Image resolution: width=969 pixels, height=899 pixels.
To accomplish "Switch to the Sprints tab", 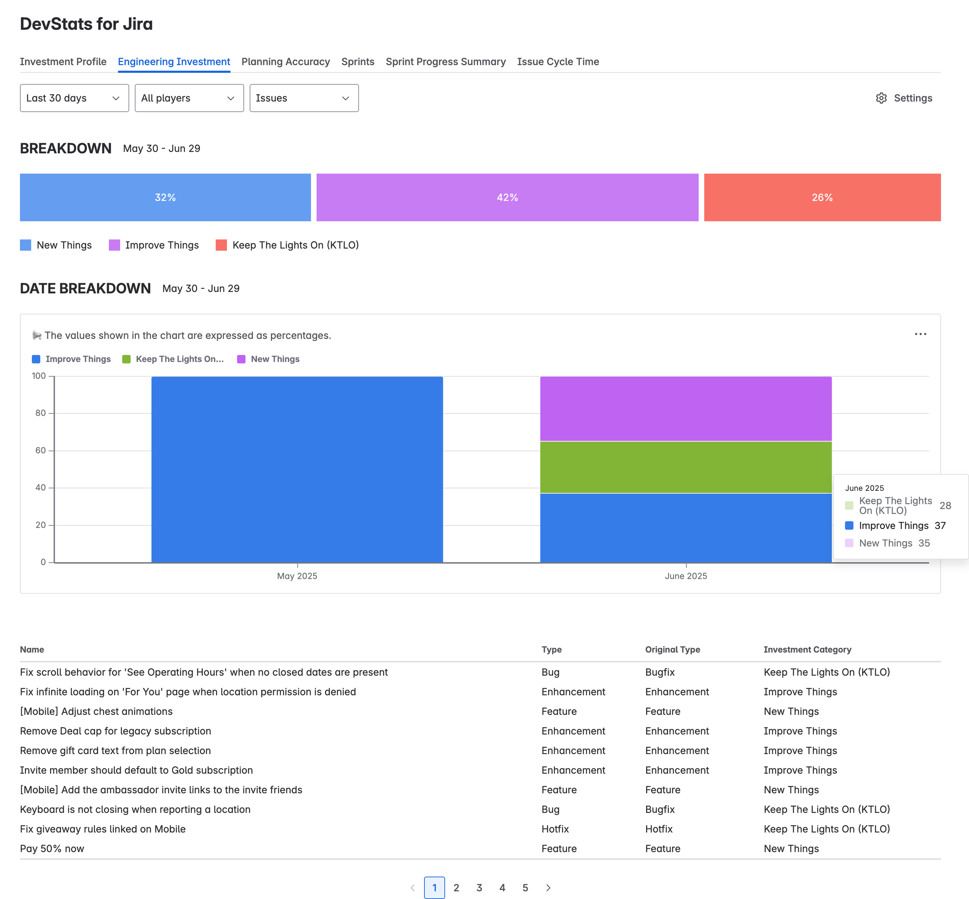I will tap(358, 62).
